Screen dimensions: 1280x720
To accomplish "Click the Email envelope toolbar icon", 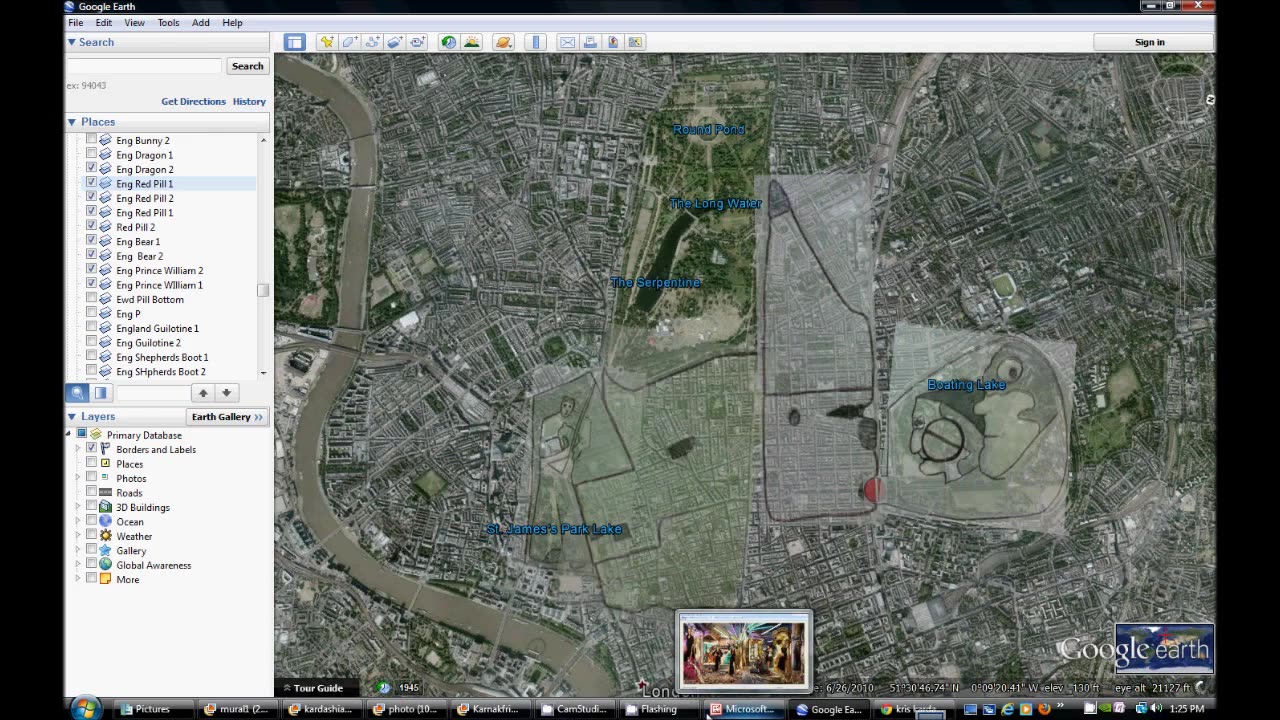I will click(567, 42).
